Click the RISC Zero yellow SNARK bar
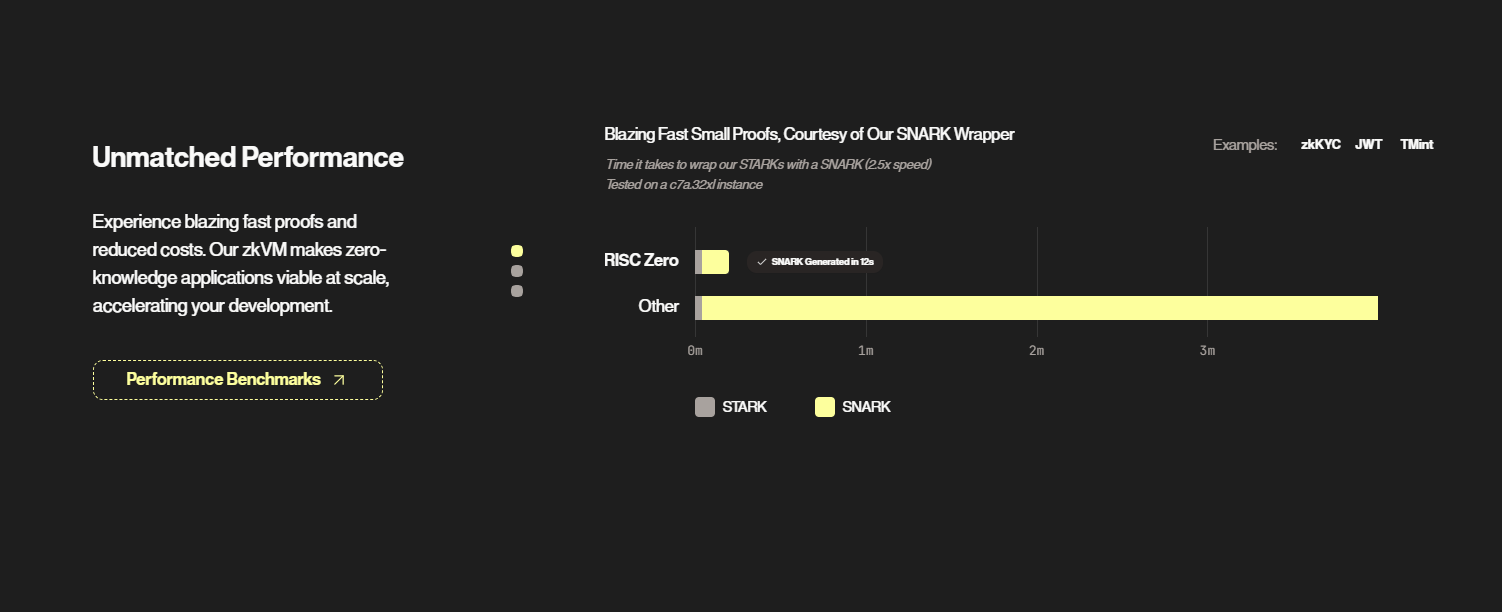 [x=715, y=262]
